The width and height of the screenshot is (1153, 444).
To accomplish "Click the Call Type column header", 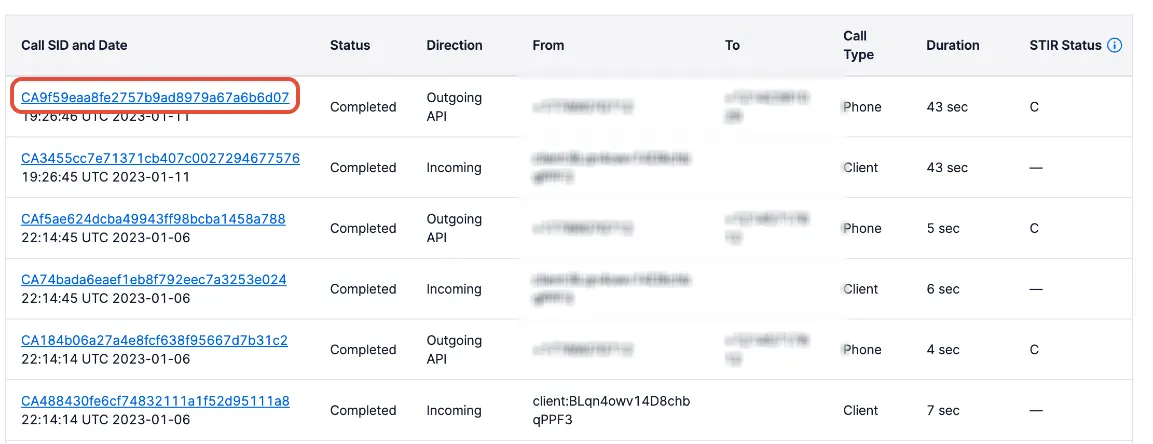I will 859,46.
